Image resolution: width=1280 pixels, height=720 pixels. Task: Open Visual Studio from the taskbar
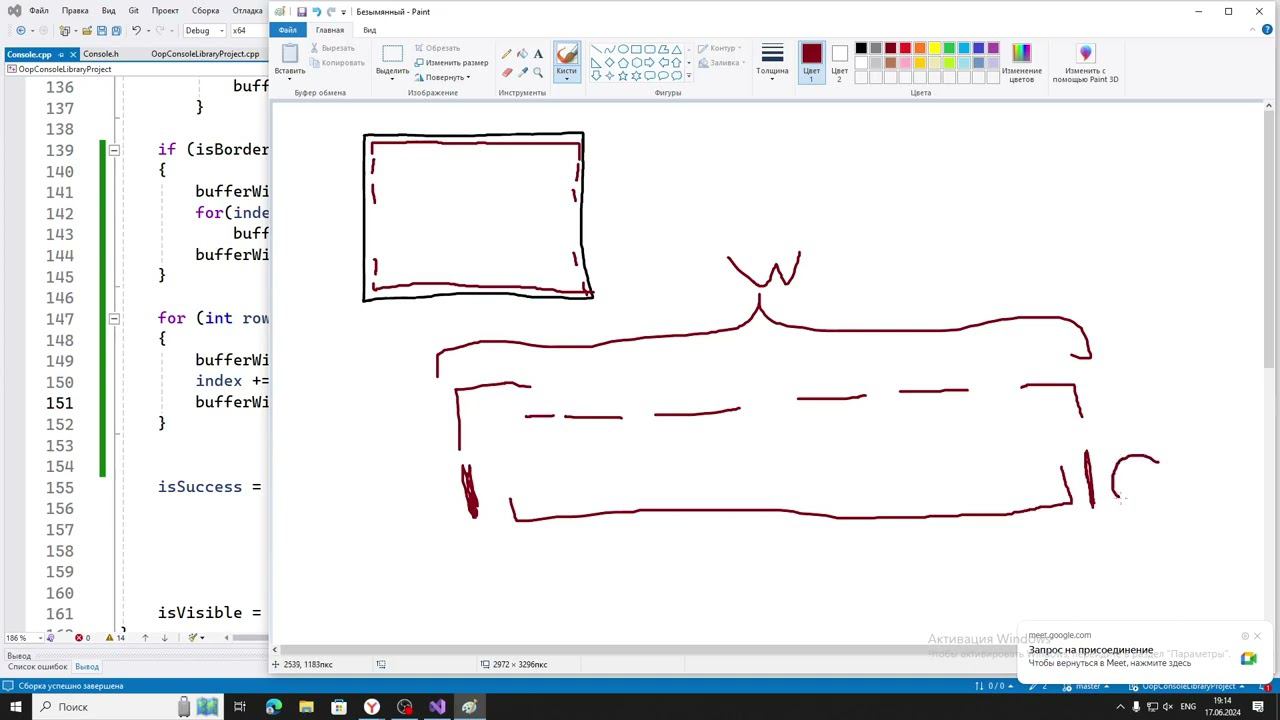[437, 707]
